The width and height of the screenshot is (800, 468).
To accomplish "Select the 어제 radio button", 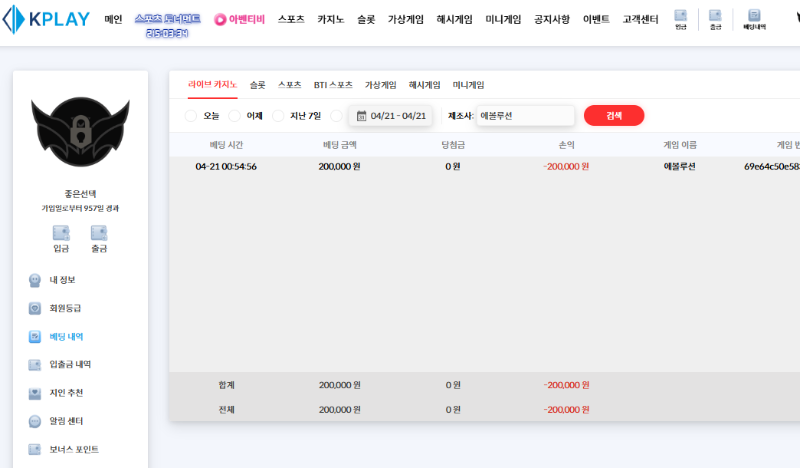I will pyautogui.click(x=234, y=116).
